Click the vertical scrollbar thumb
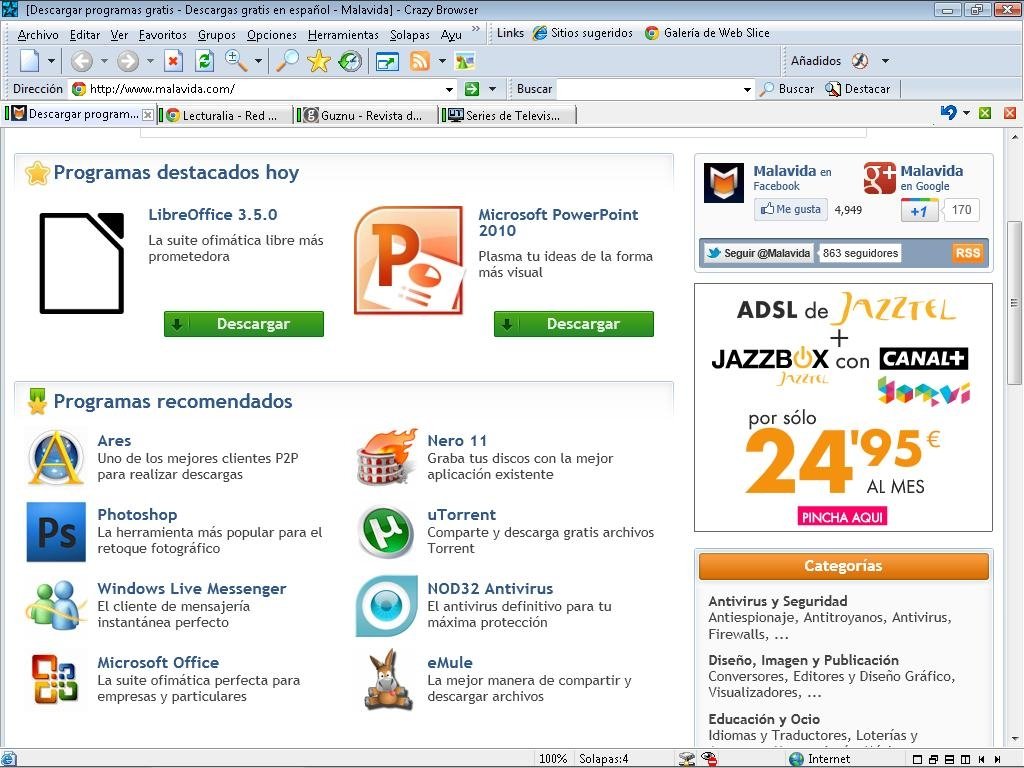The width and height of the screenshot is (1024, 768). [x=1014, y=302]
